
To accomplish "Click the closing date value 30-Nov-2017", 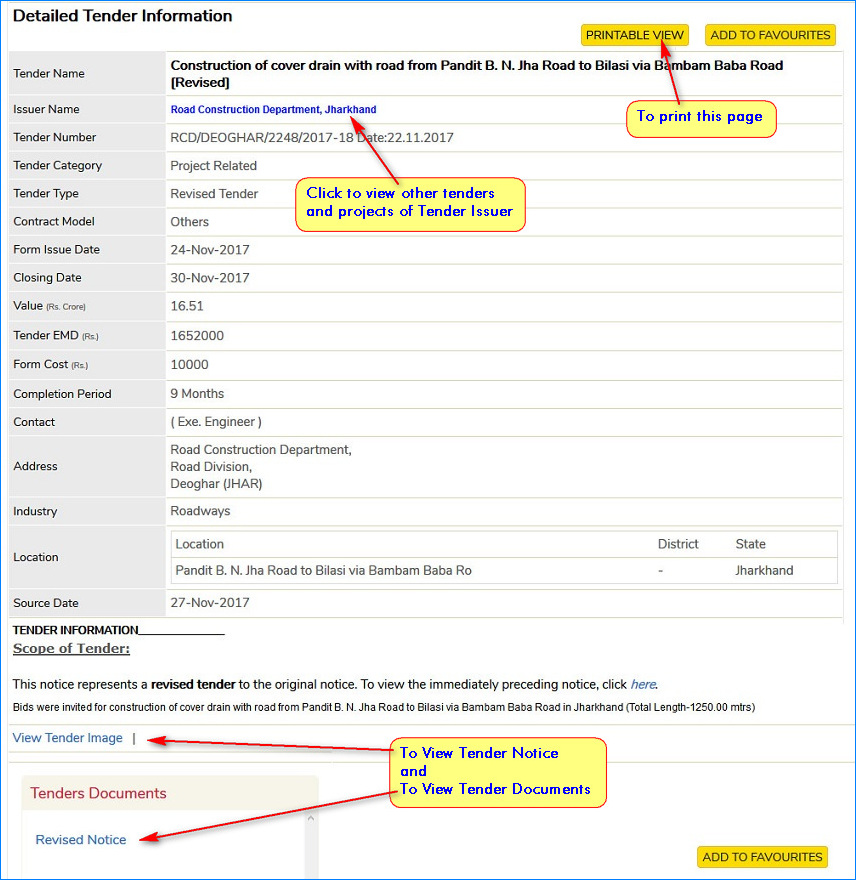I will pos(210,278).
